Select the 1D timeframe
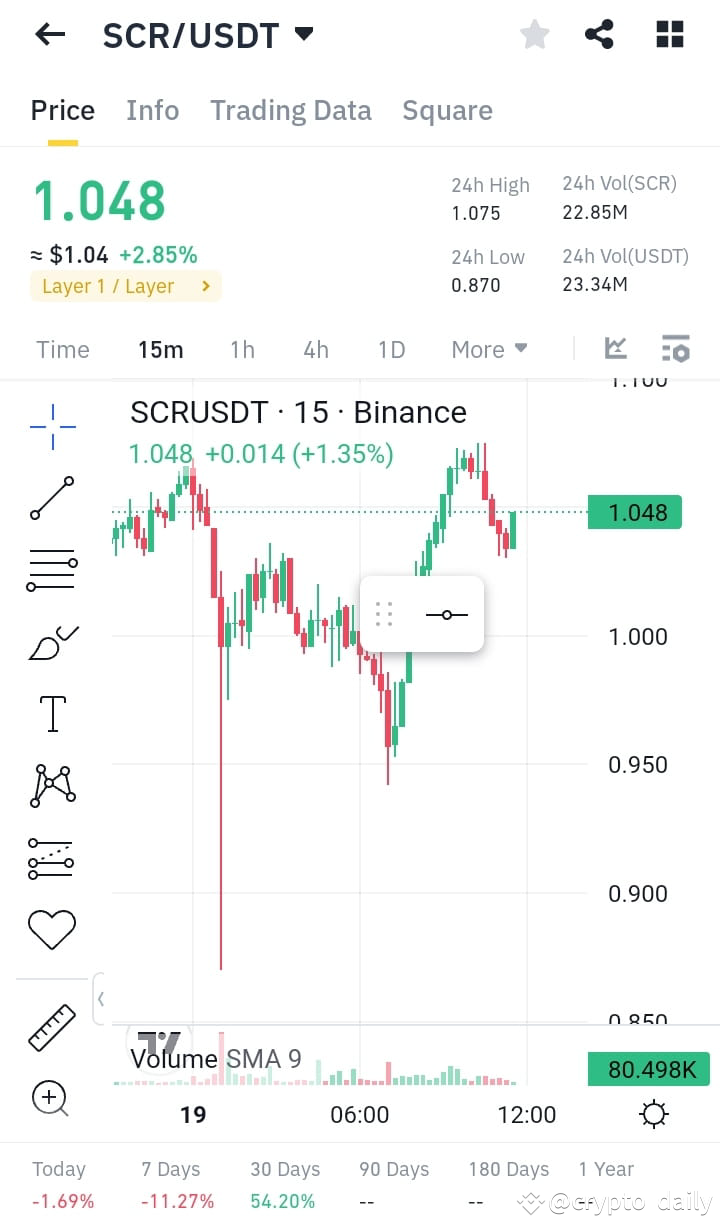The image size is (720, 1224). point(390,349)
